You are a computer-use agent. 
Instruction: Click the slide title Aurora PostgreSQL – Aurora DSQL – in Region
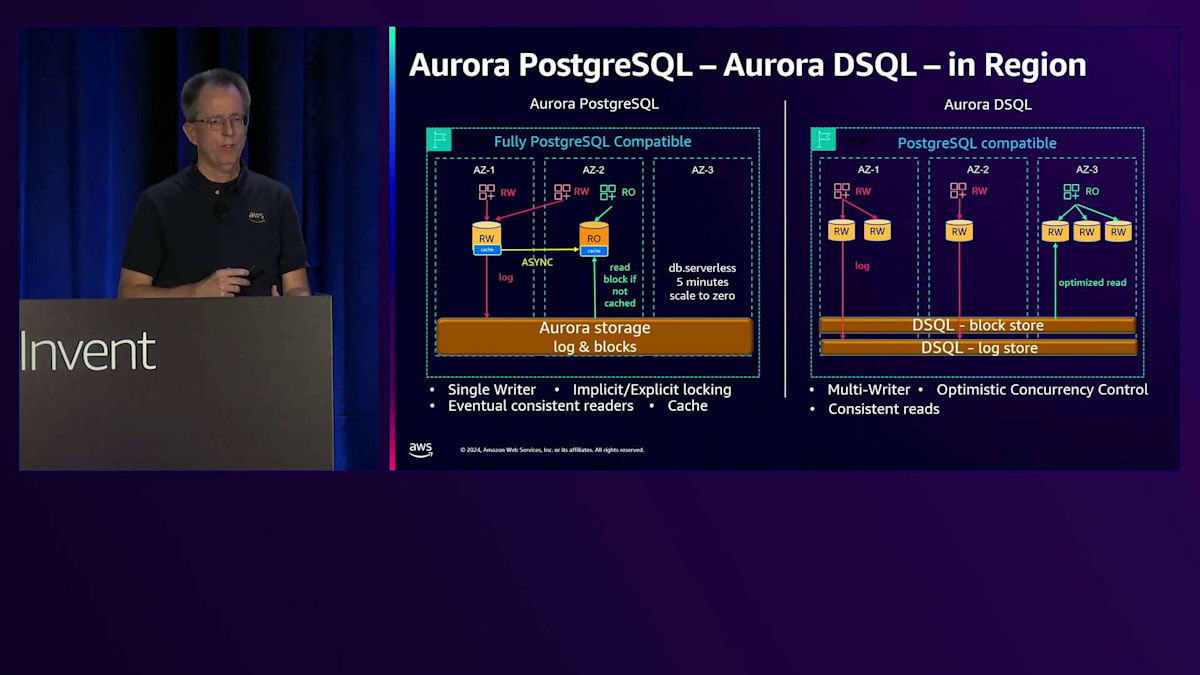[x=747, y=65]
